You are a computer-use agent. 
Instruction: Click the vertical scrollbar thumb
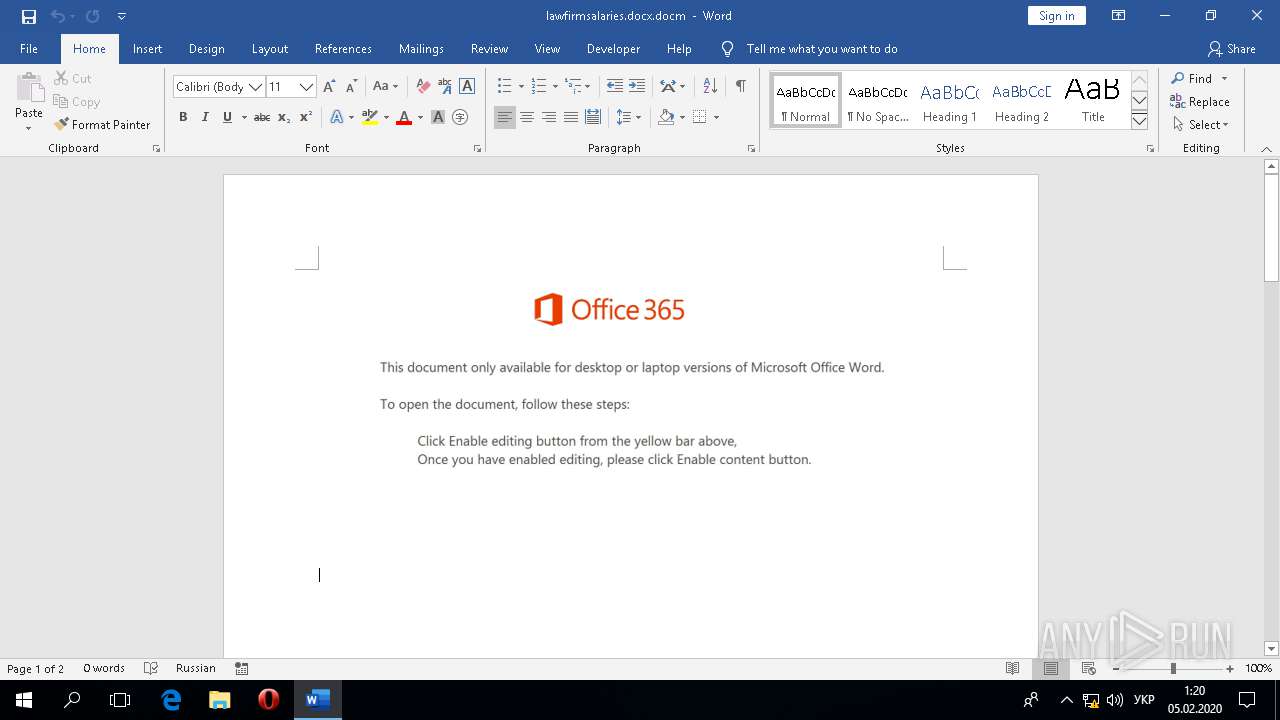click(x=1271, y=229)
